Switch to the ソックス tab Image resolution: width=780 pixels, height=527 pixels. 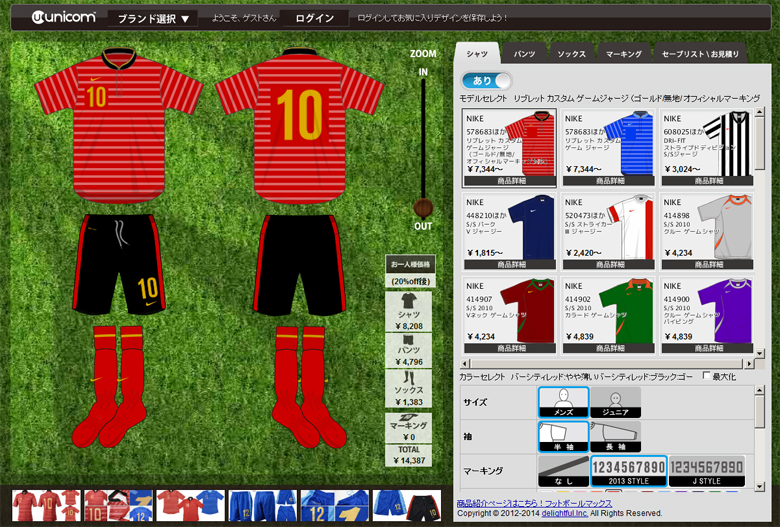point(571,54)
